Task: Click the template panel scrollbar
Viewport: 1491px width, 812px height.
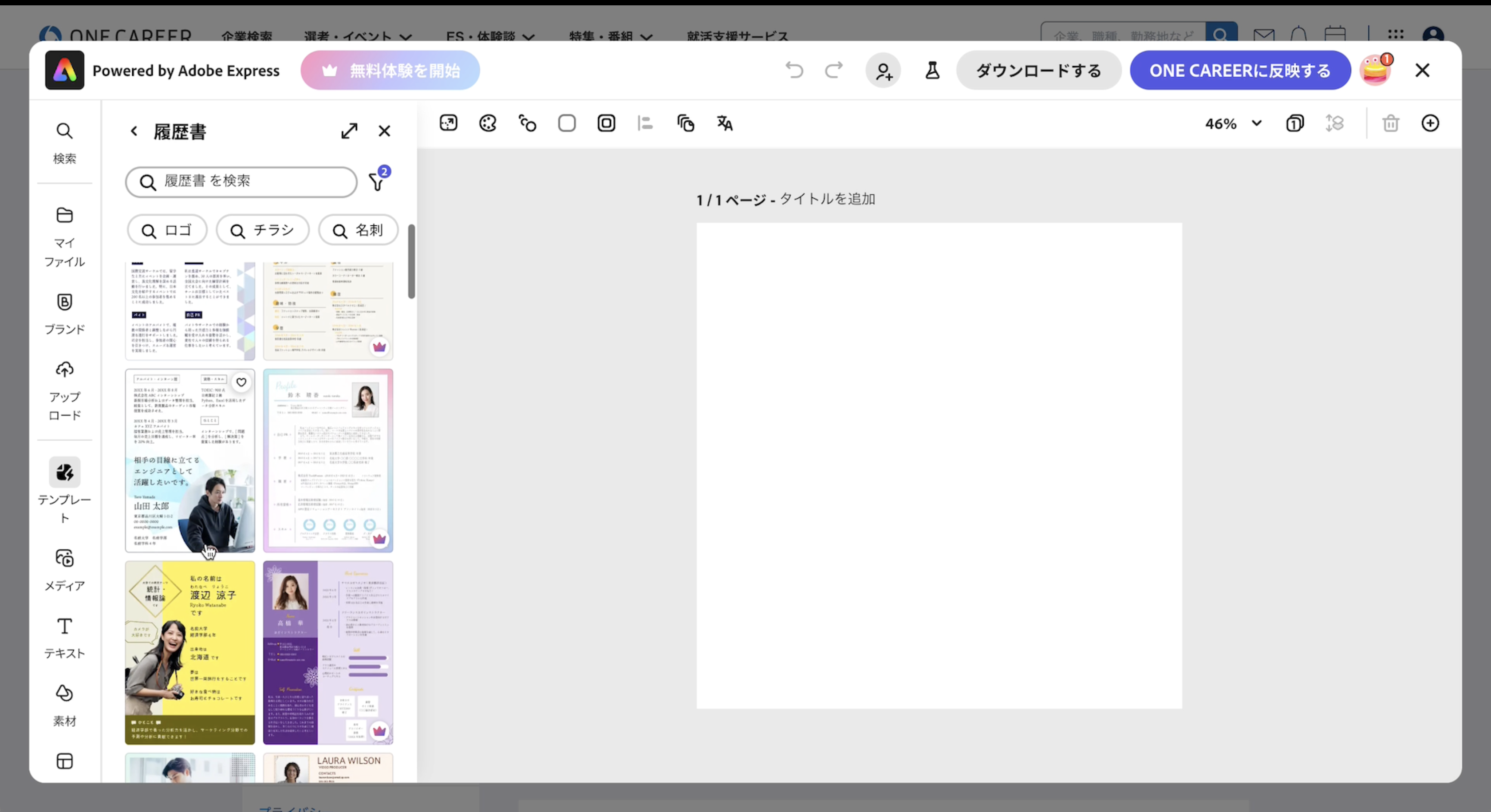Action: [411, 262]
